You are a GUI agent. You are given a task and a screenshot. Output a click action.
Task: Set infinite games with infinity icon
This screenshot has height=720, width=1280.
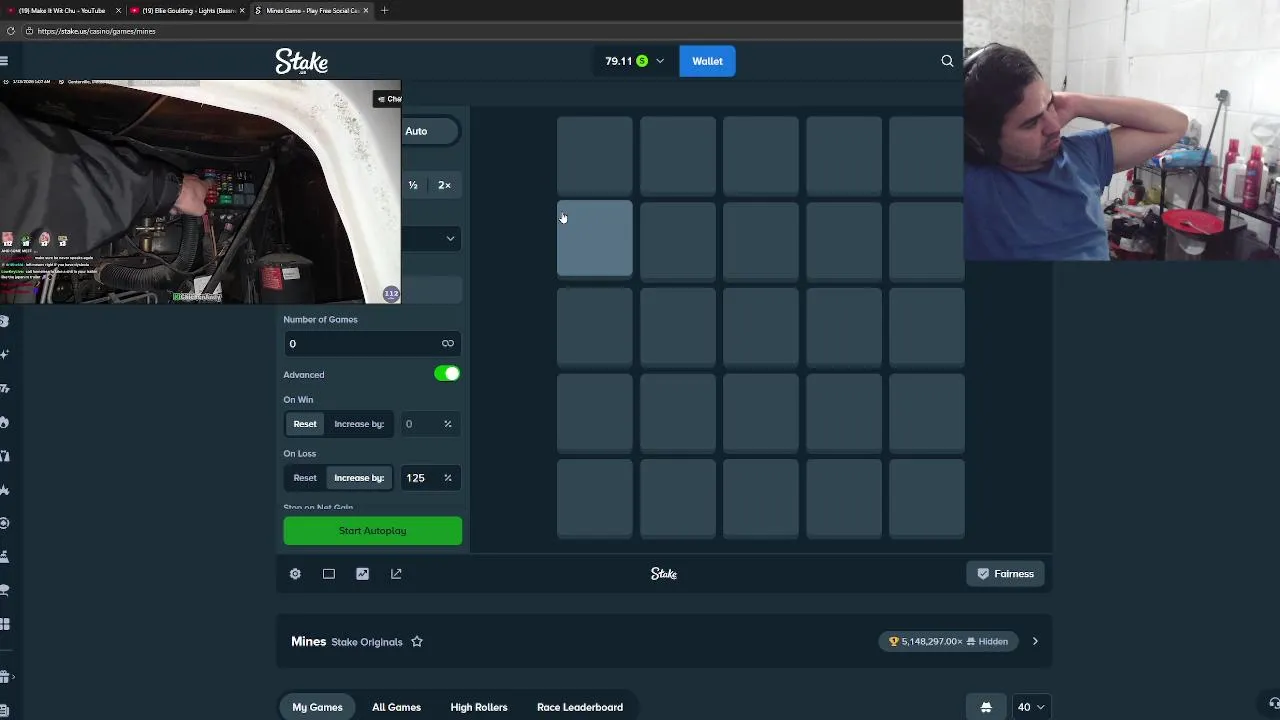[448, 343]
